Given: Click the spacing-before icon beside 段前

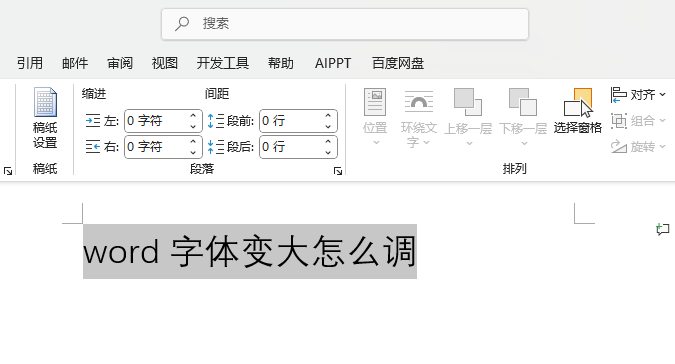Looking at the screenshot, I should (216, 121).
